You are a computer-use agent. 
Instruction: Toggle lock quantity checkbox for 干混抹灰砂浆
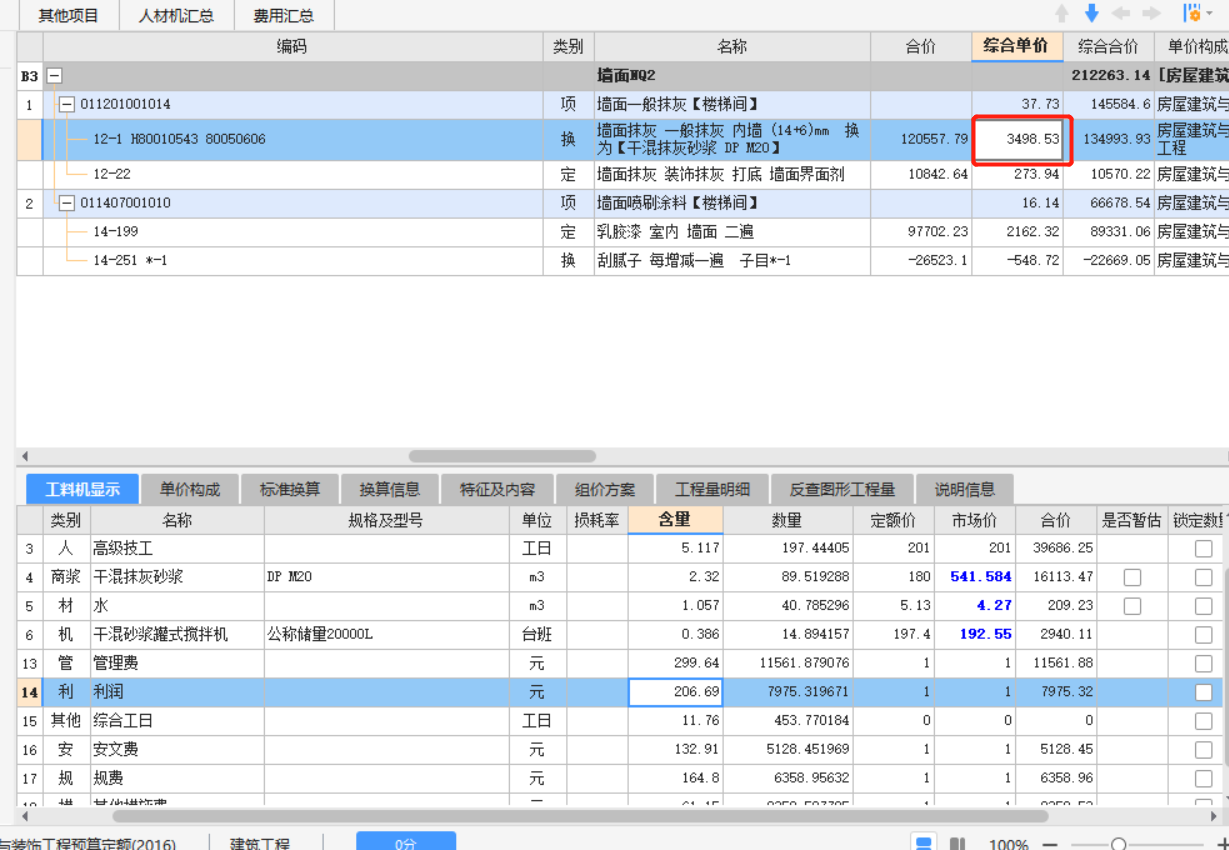[x=1203, y=577]
